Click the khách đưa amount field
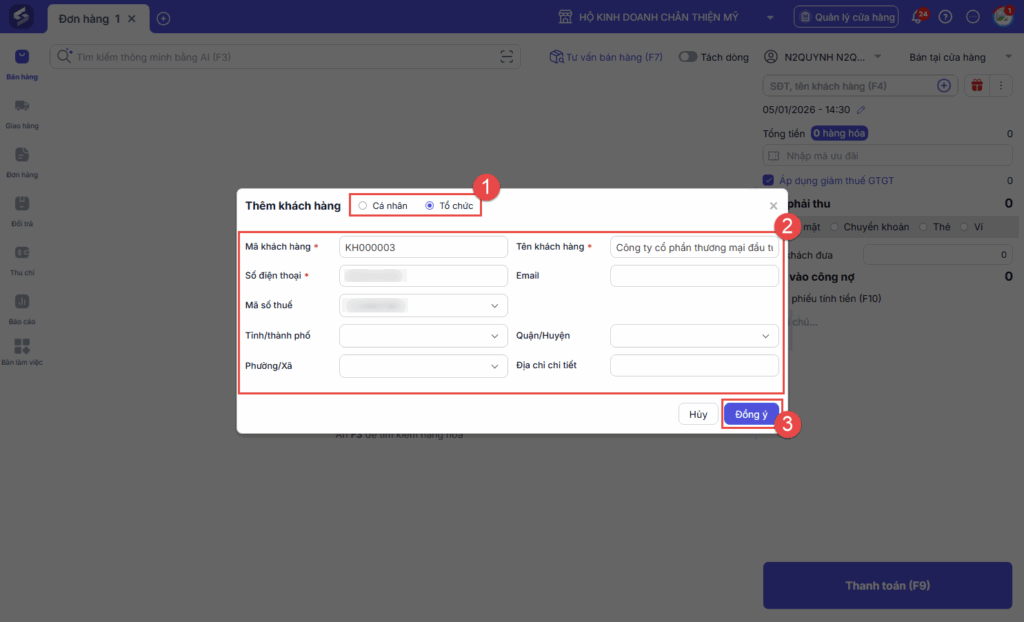This screenshot has height=622, width=1024. pos(938,255)
